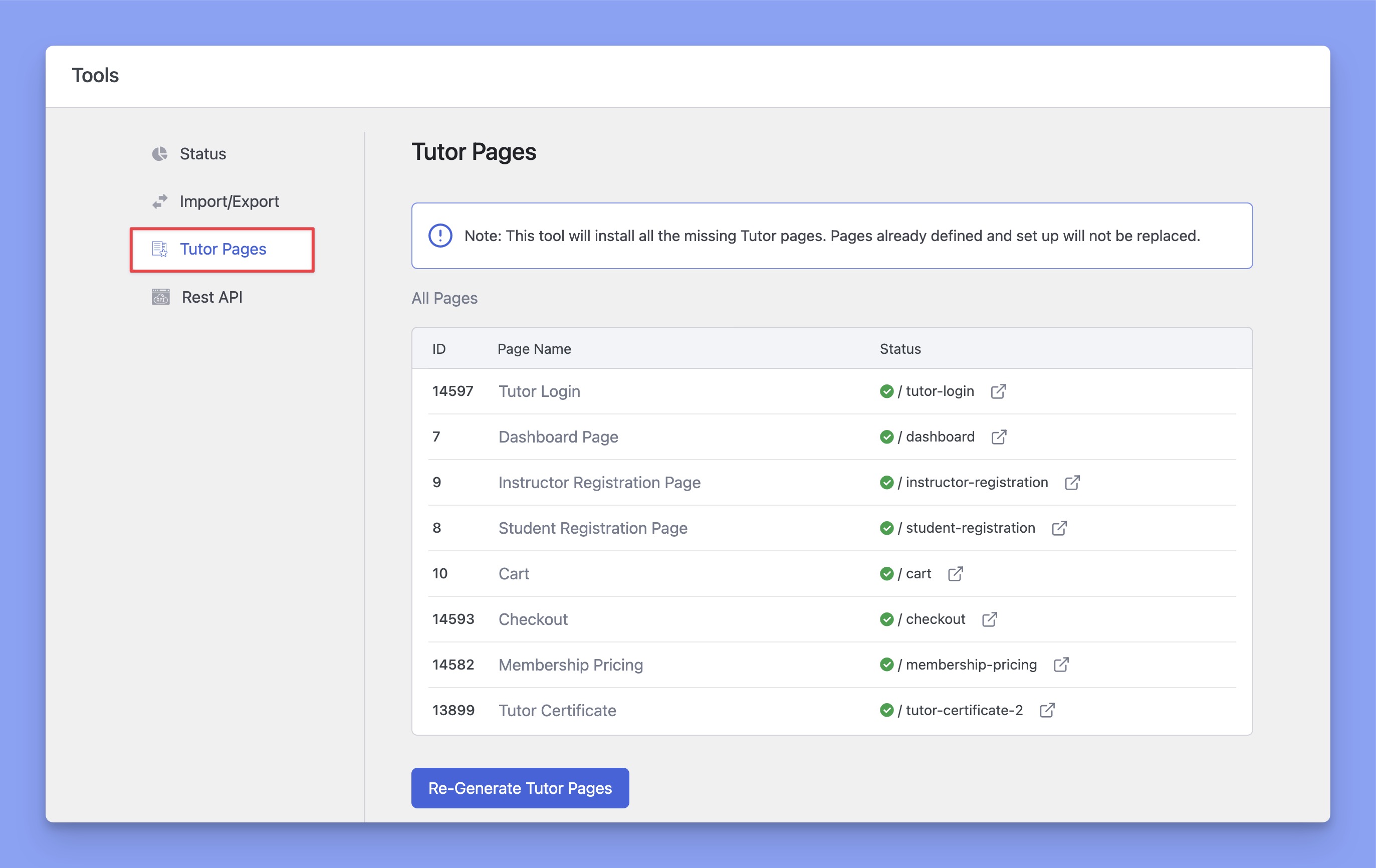Open the Tutor Login page name
The image size is (1376, 868).
tap(539, 391)
